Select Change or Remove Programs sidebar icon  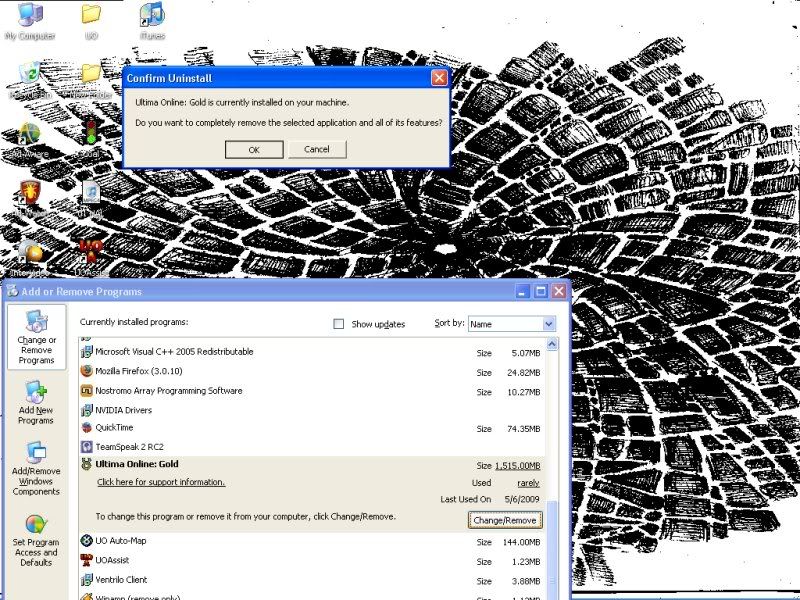pos(36,337)
